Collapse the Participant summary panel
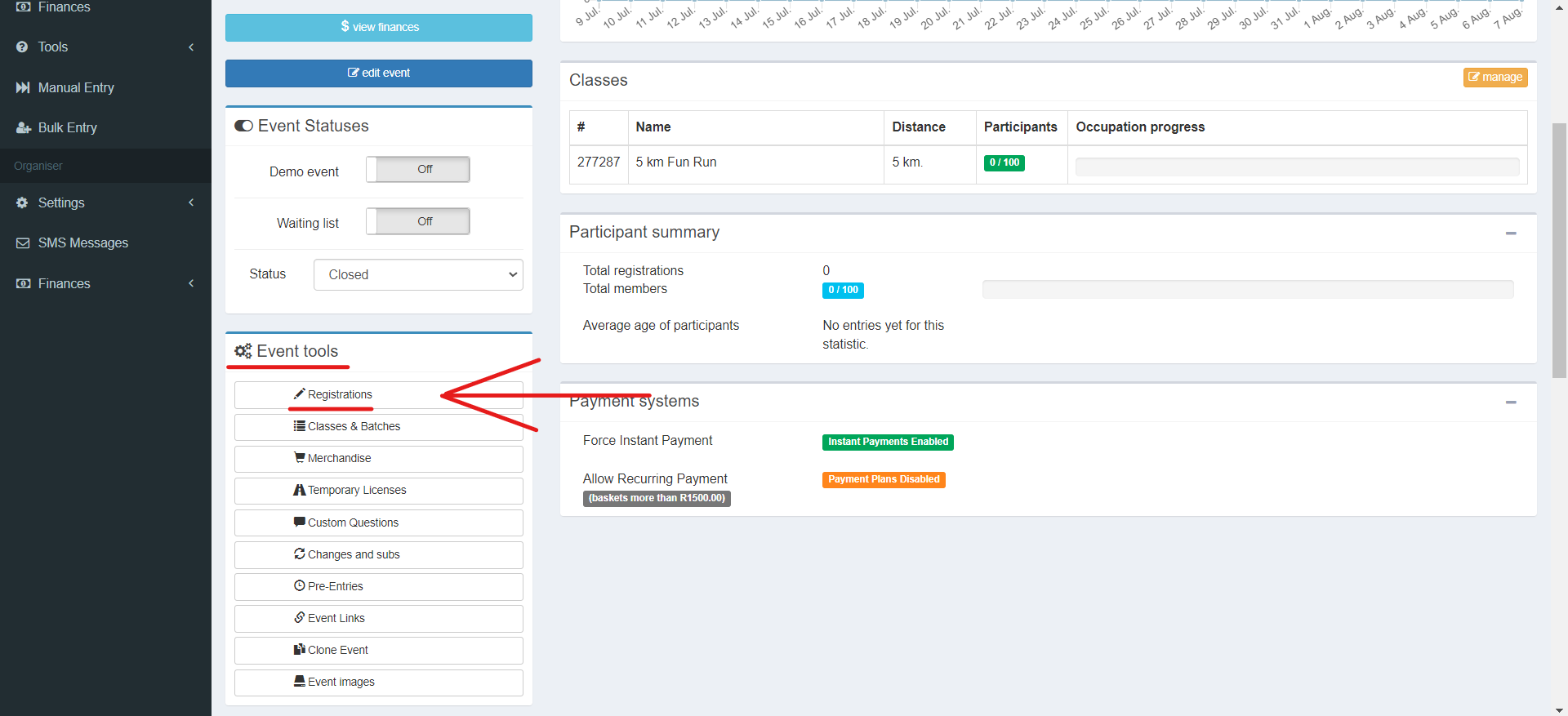 (x=1511, y=233)
